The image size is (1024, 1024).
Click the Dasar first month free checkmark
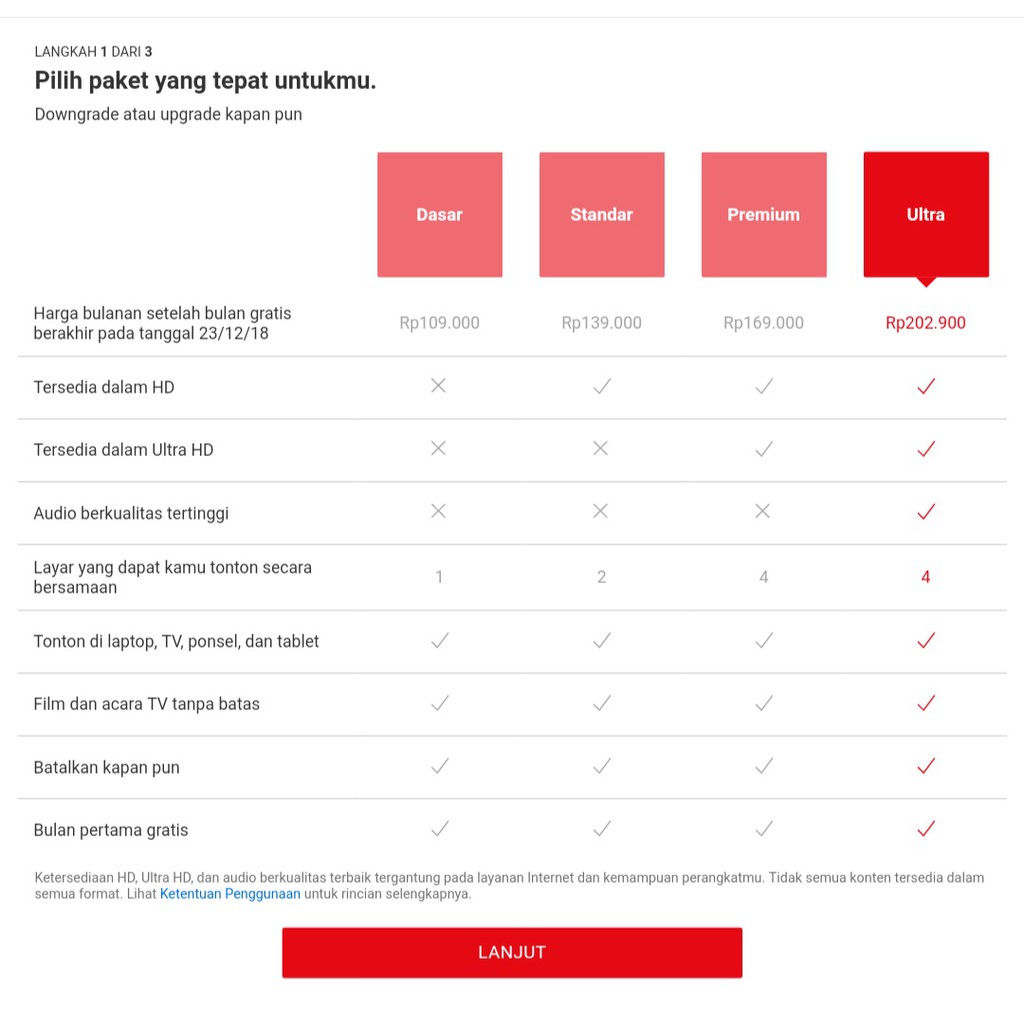(440, 829)
